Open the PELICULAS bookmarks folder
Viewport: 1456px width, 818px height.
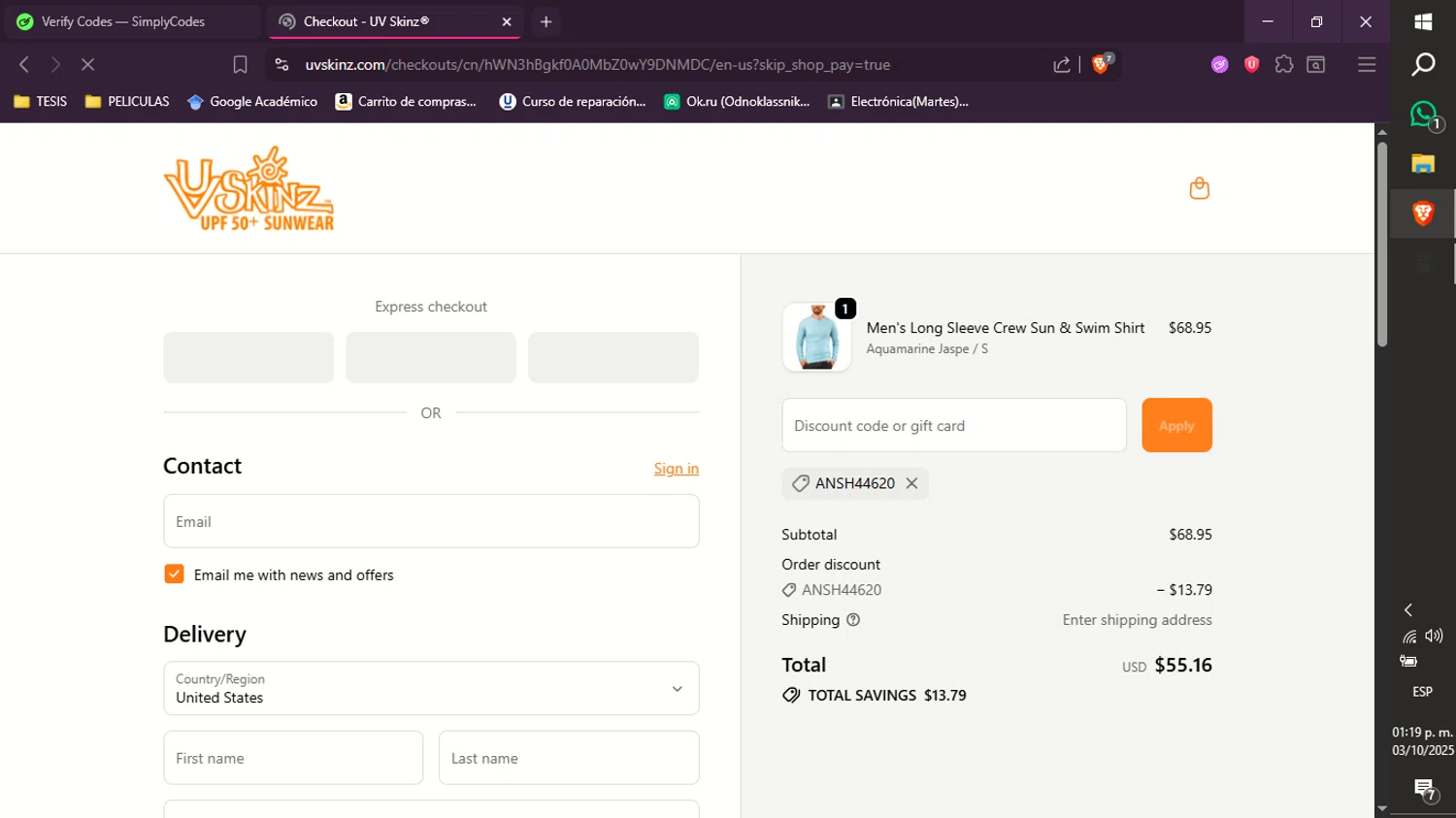pos(127,101)
